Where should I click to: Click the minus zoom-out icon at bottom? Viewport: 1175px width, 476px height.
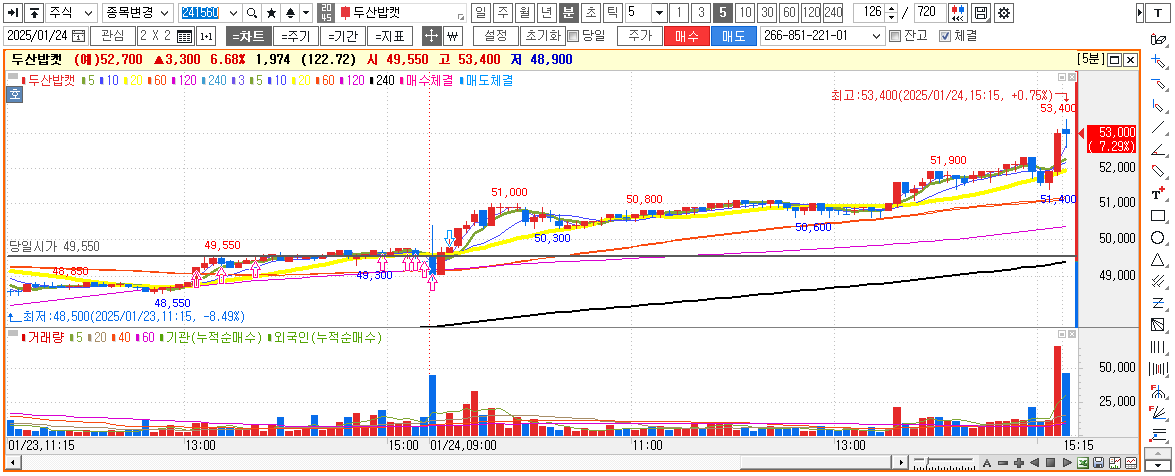coord(1003,463)
